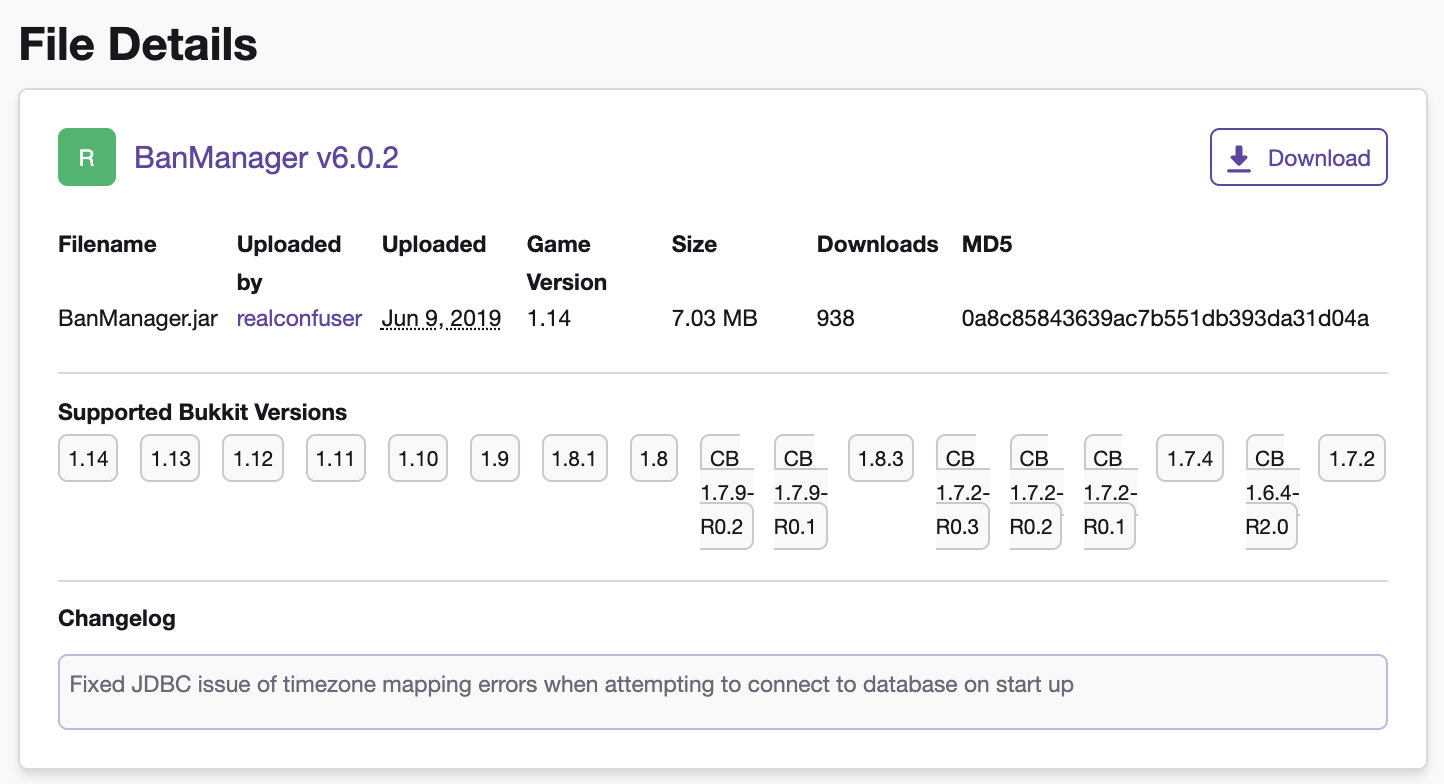Click the 7.03 MB size value
This screenshot has height=784, width=1444.
715,319
